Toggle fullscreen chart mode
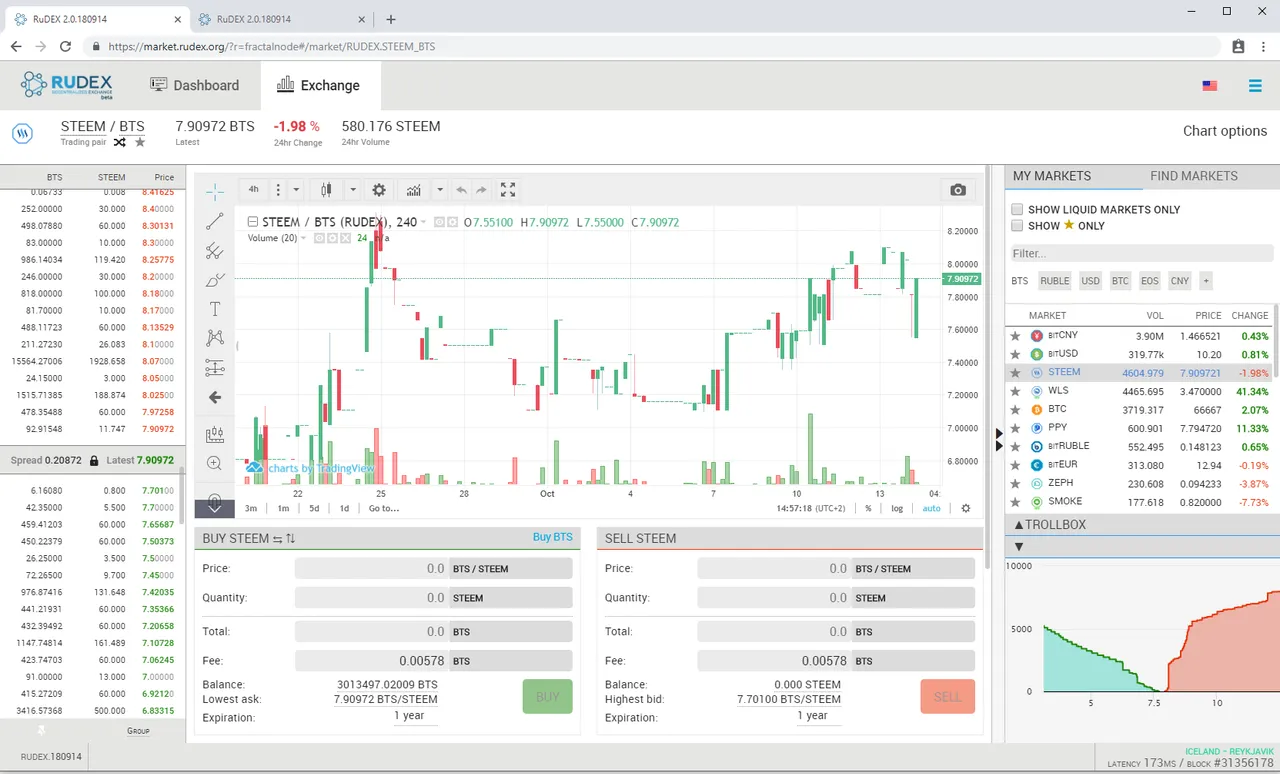The width and height of the screenshot is (1280, 774). pos(508,190)
